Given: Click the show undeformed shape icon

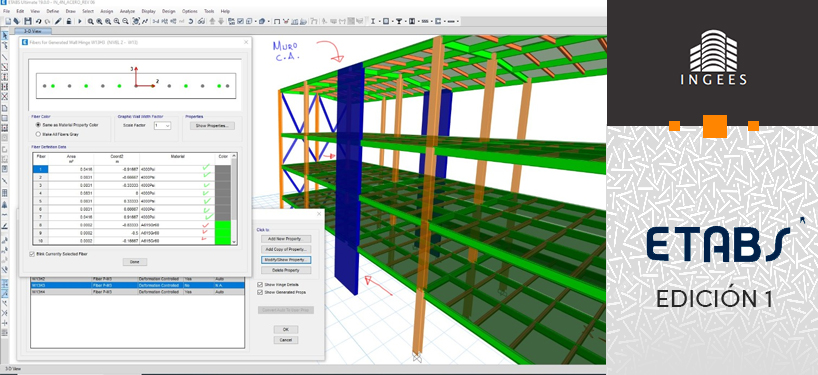Looking at the screenshot, I should (277, 21).
